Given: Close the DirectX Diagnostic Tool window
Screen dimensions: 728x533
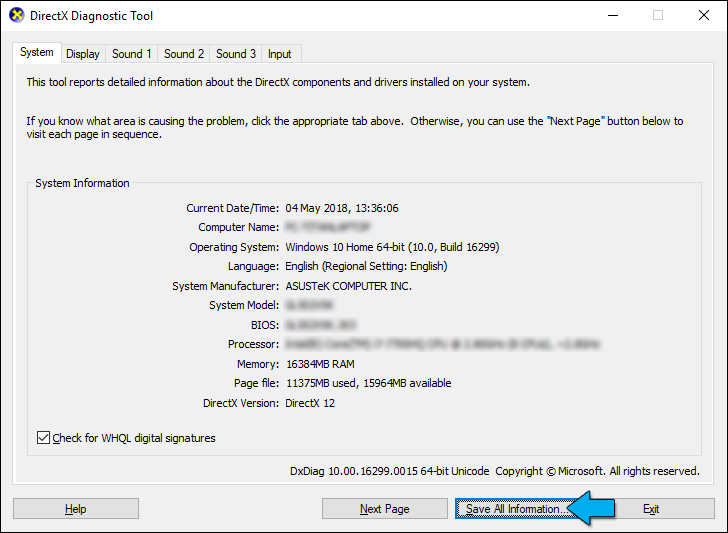Looking at the screenshot, I should (703, 16).
